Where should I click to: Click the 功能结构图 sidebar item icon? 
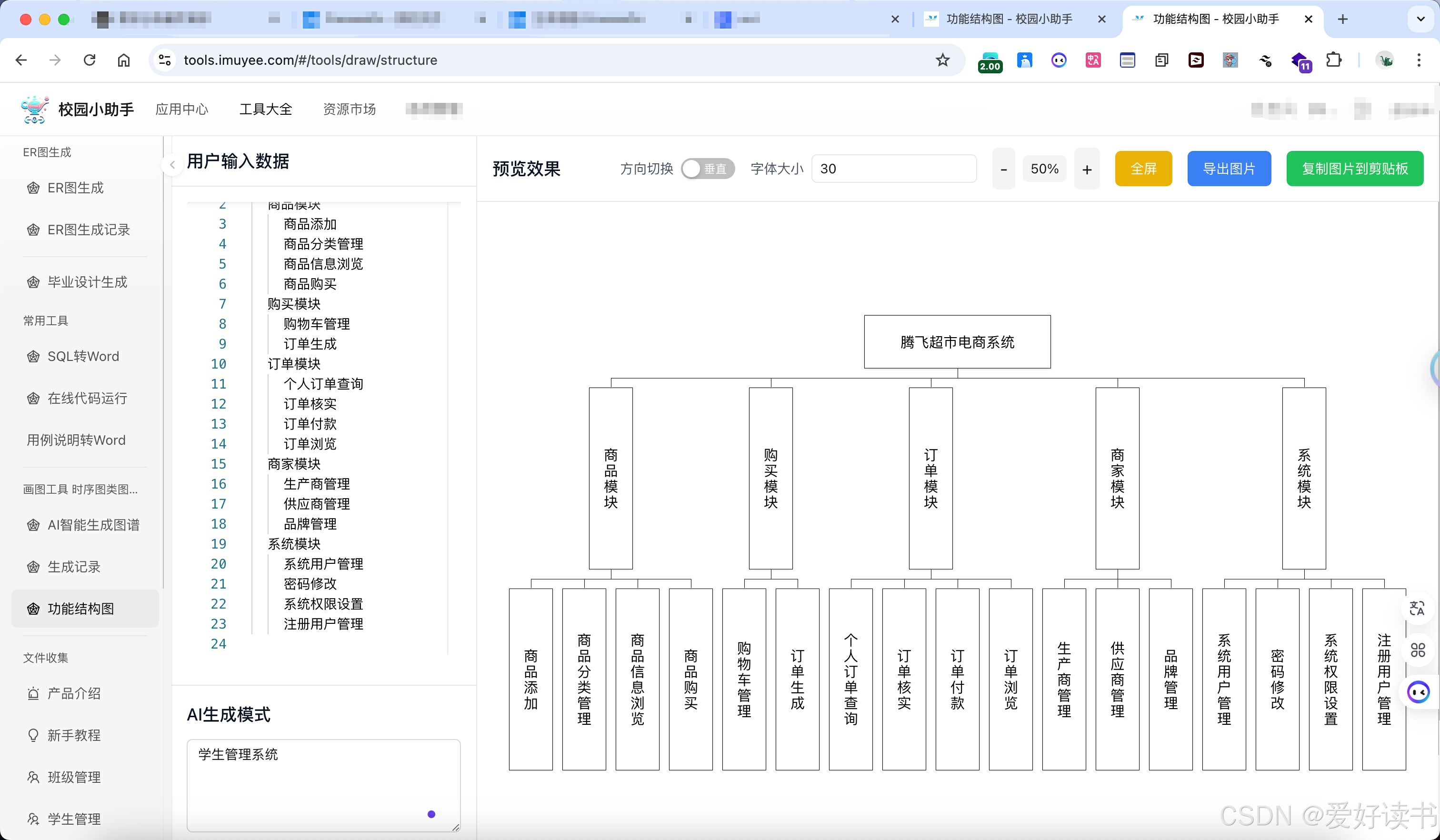pyautogui.click(x=33, y=609)
